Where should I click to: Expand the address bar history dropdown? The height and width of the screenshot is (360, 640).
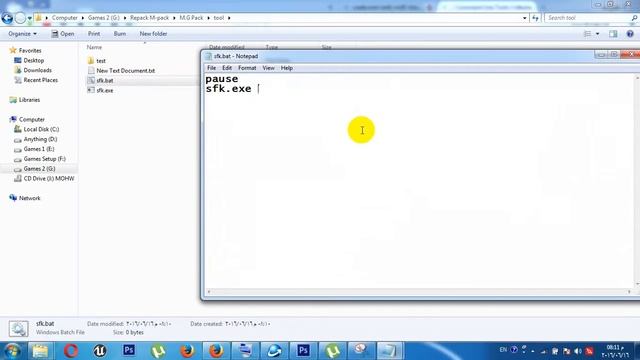(x=524, y=18)
